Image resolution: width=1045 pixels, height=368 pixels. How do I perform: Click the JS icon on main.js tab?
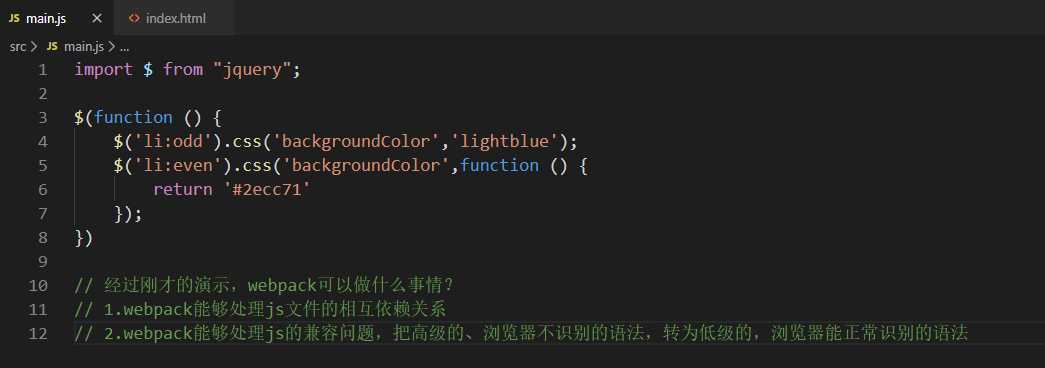14,19
